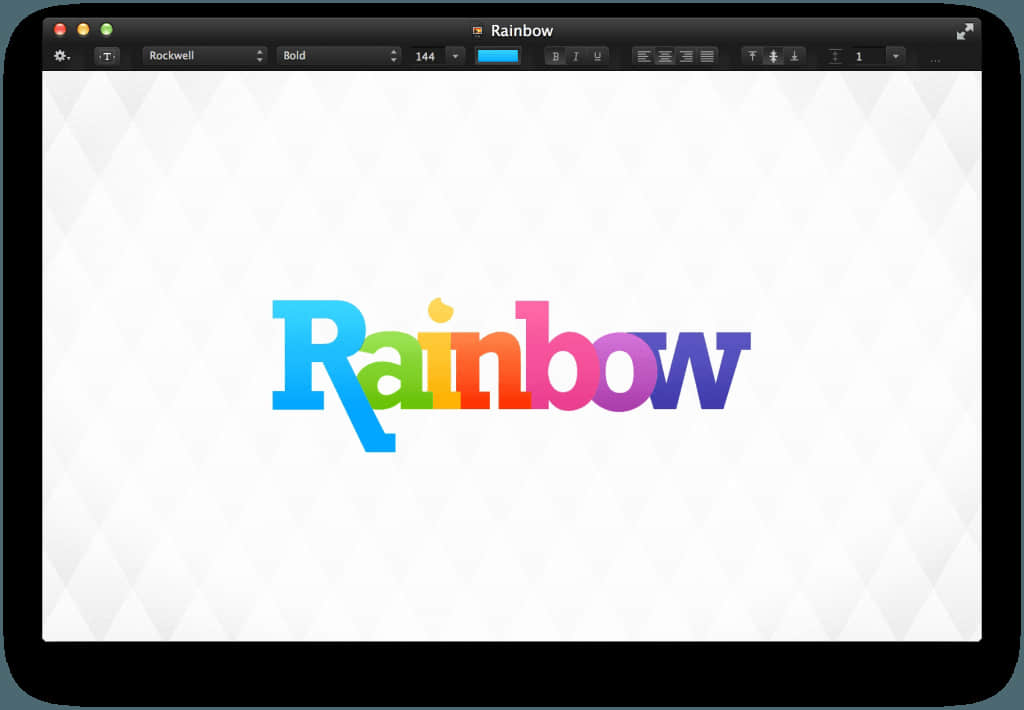Click the line spacing value field showing 1

click(x=866, y=56)
